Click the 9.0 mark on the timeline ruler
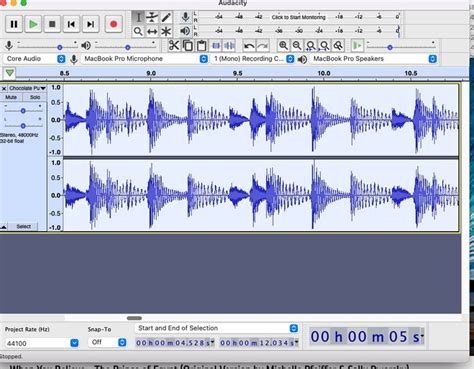474x369 pixels. [151, 73]
